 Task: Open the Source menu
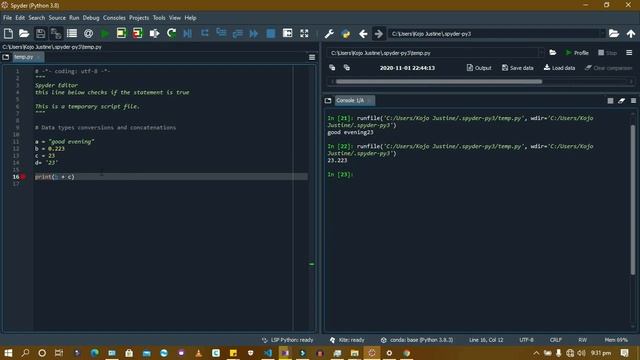coord(57,18)
